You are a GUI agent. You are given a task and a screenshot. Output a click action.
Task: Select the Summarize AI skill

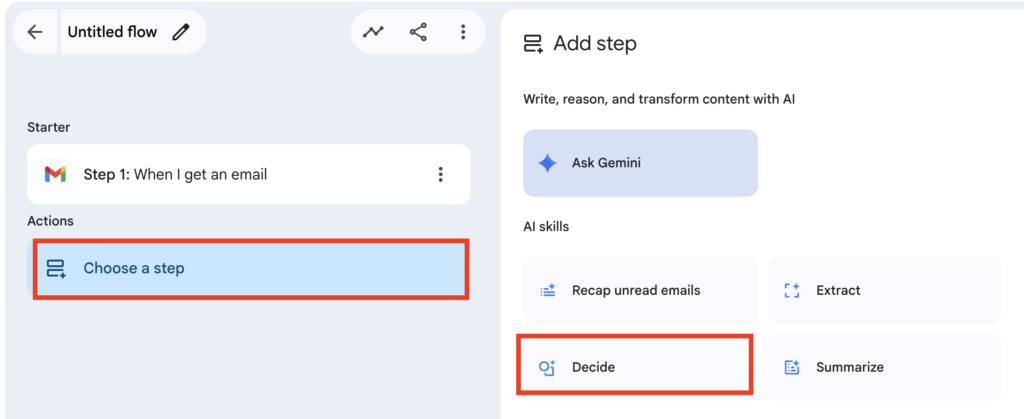point(884,367)
